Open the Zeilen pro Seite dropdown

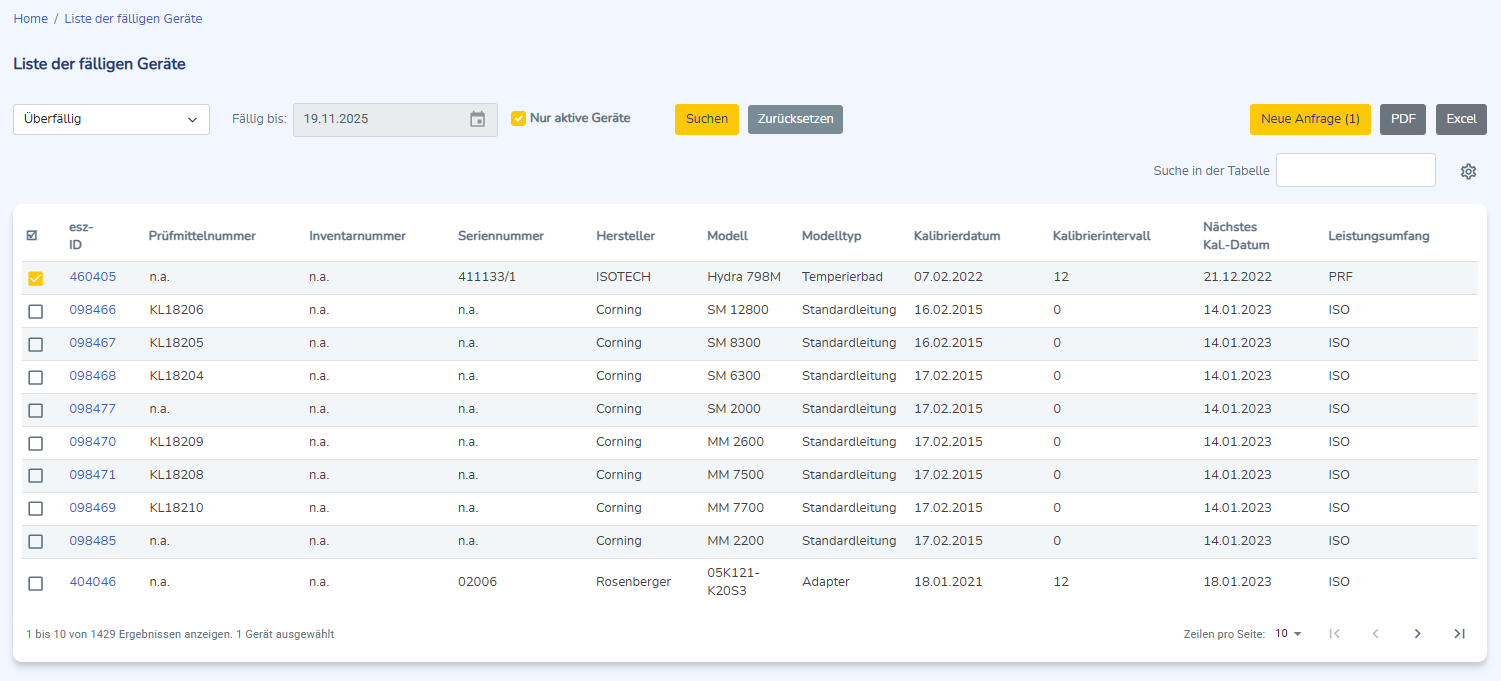(x=1288, y=633)
